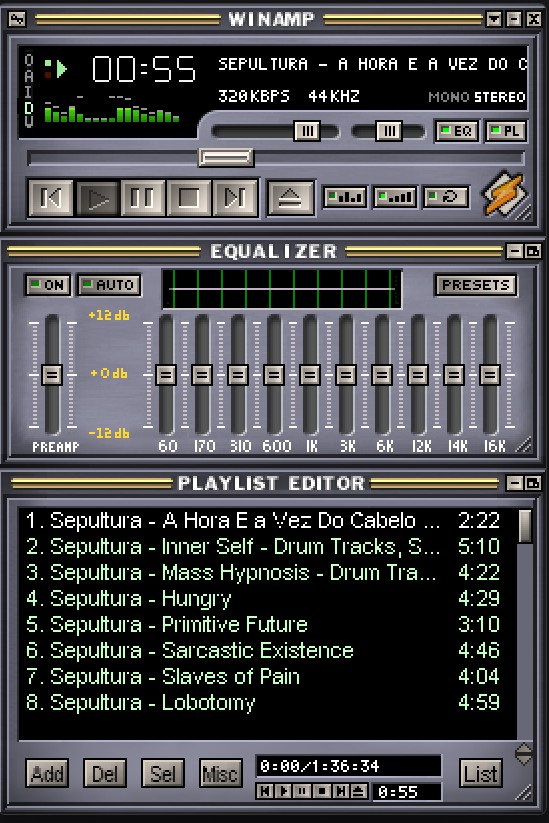
Task: Click the volume slider handle
Action: (307, 131)
